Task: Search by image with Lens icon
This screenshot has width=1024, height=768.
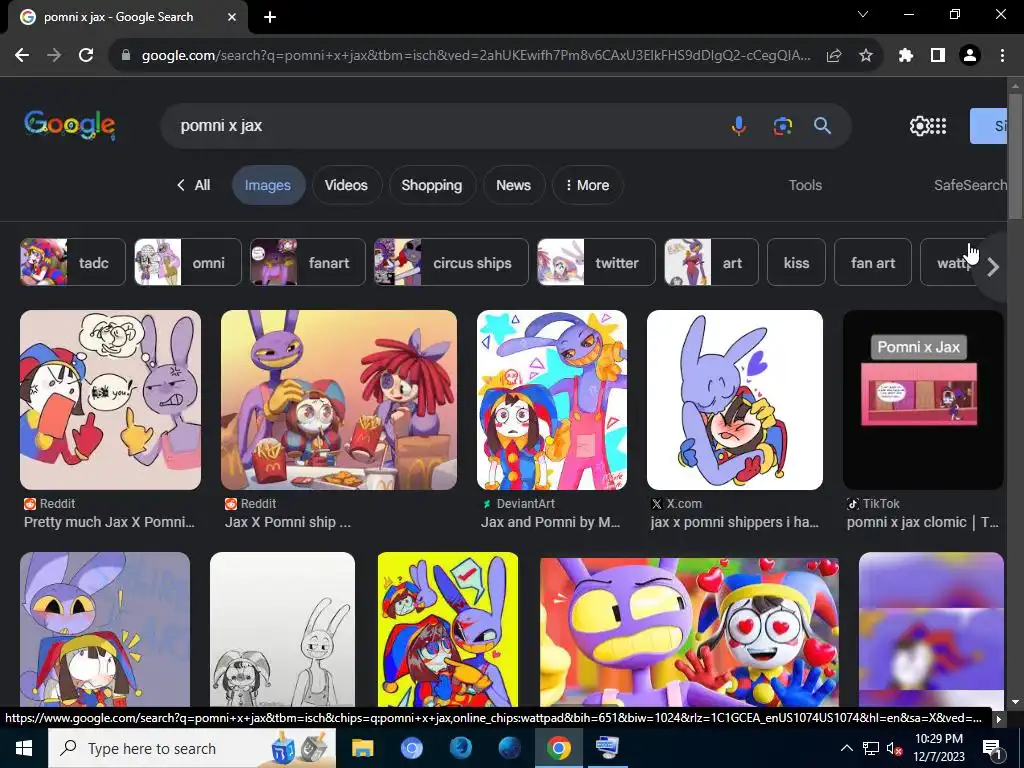Action: point(782,125)
